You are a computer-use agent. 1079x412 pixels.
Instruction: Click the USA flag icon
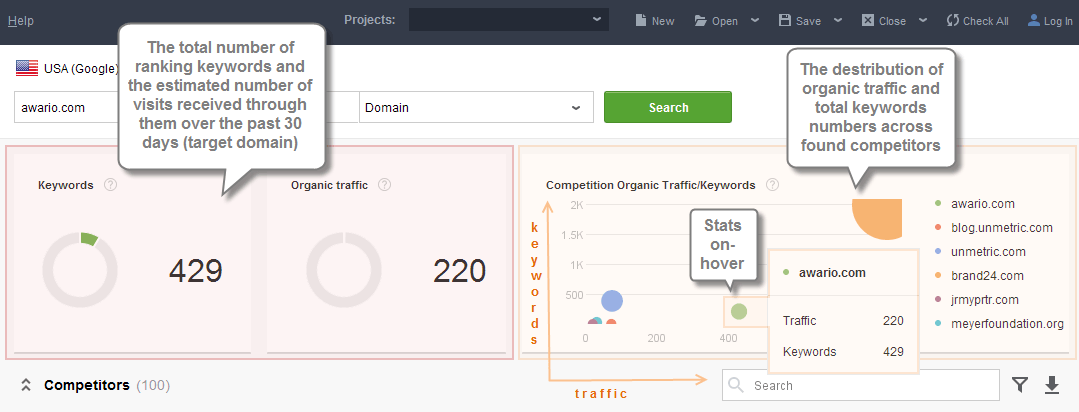tap(27, 67)
